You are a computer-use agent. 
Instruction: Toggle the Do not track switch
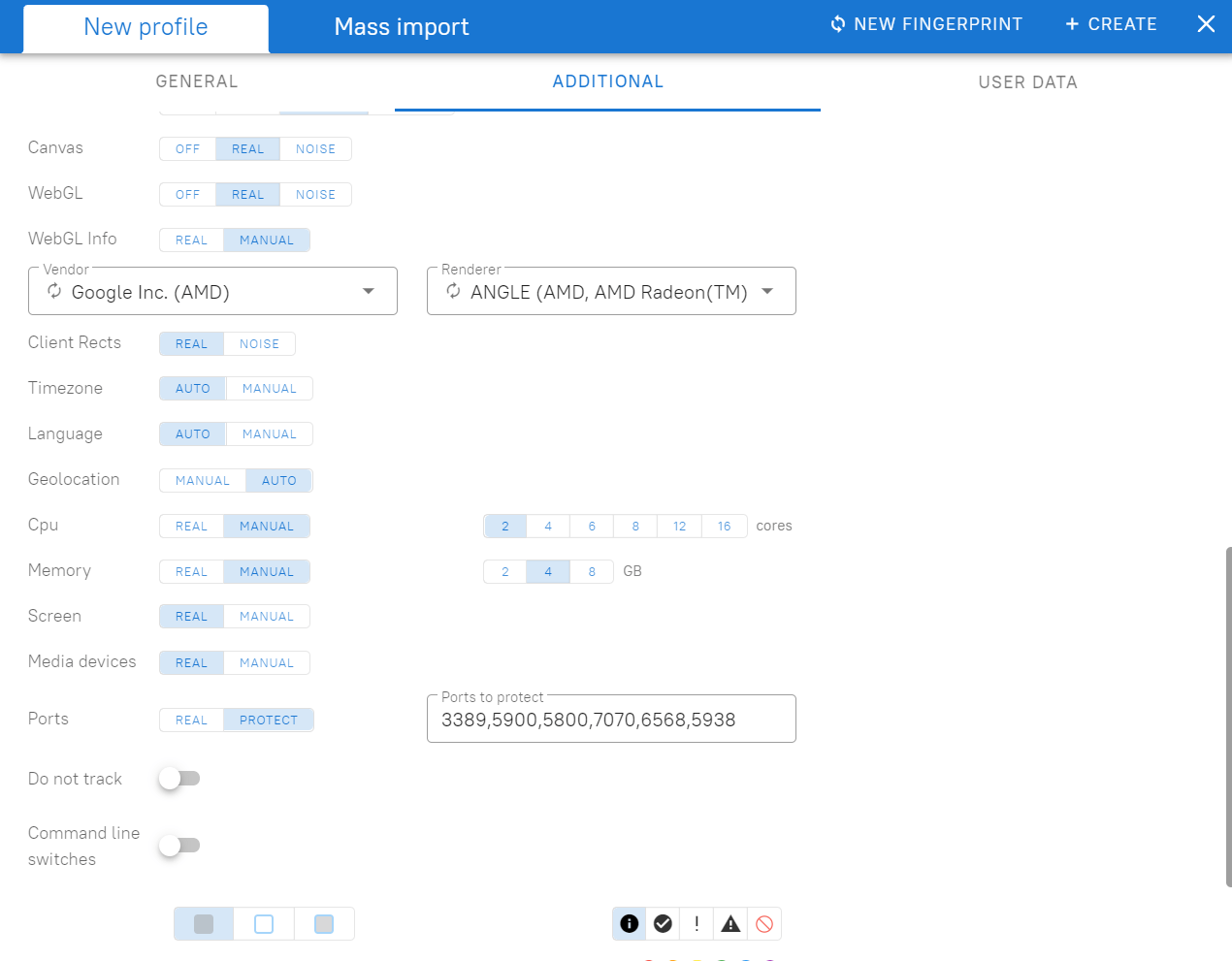click(179, 778)
